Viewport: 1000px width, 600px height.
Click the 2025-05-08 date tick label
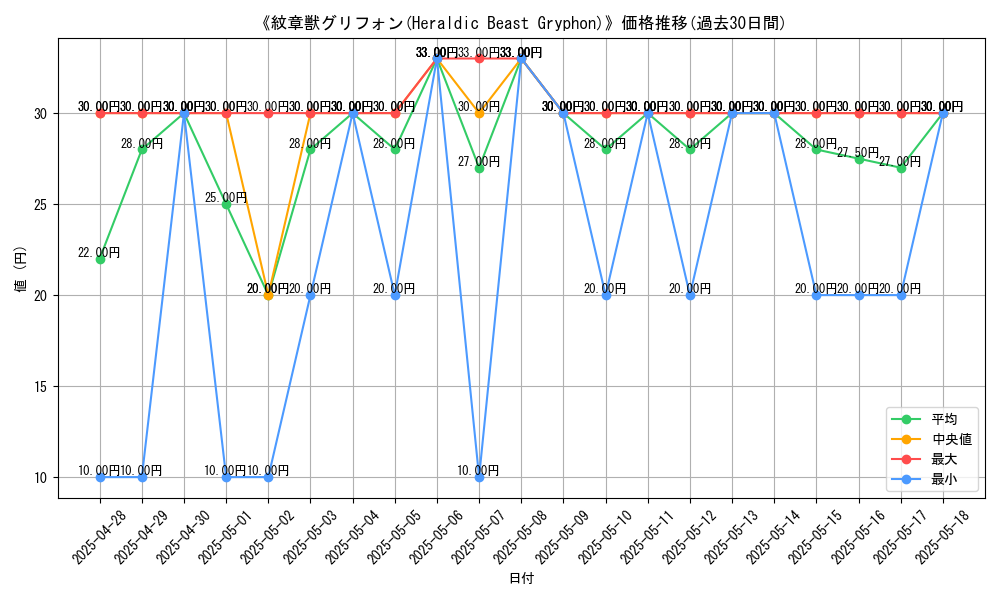519,537
